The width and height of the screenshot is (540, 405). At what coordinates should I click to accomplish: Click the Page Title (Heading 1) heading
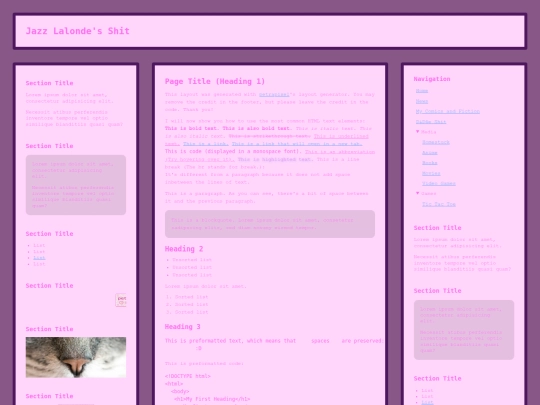point(215,81)
